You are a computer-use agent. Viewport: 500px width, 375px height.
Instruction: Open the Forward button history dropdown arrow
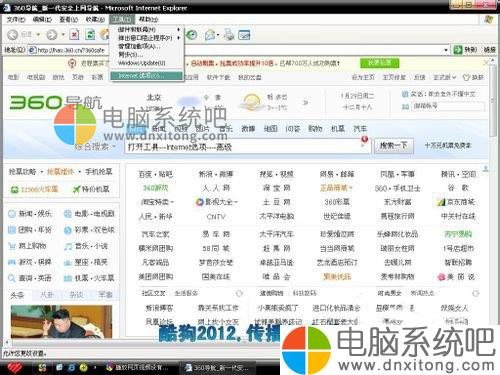[62, 35]
